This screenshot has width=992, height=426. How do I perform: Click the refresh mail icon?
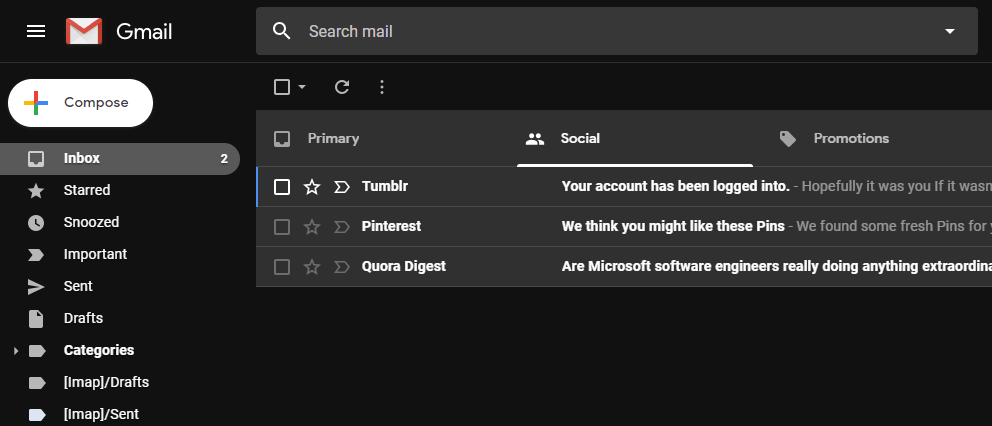pyautogui.click(x=342, y=87)
